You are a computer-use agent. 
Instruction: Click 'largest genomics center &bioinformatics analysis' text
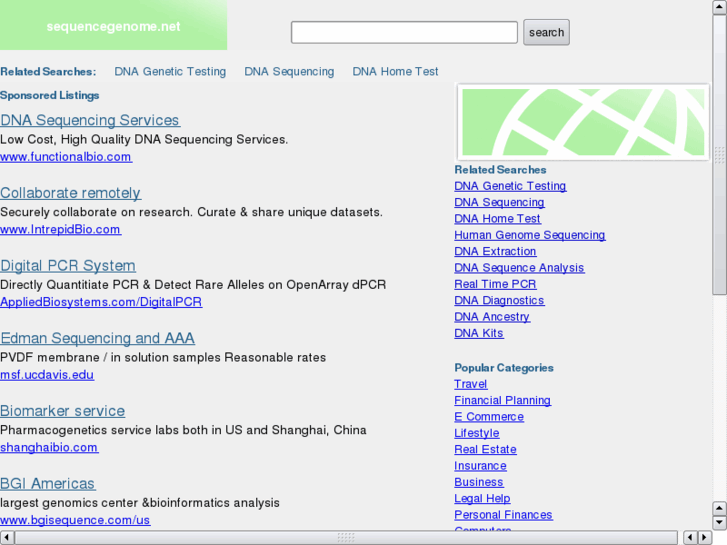[x=140, y=503]
